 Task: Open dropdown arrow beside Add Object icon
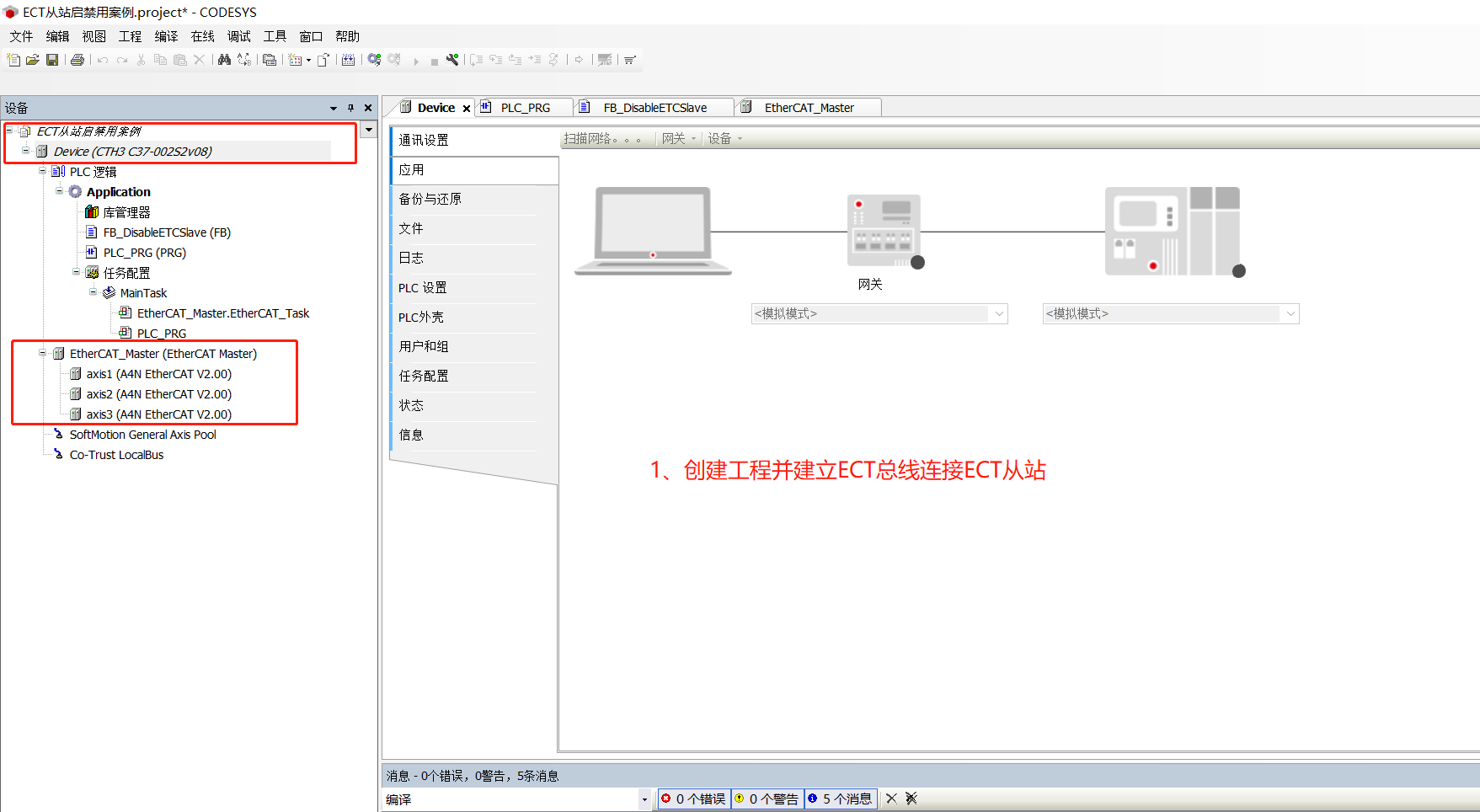click(x=308, y=61)
